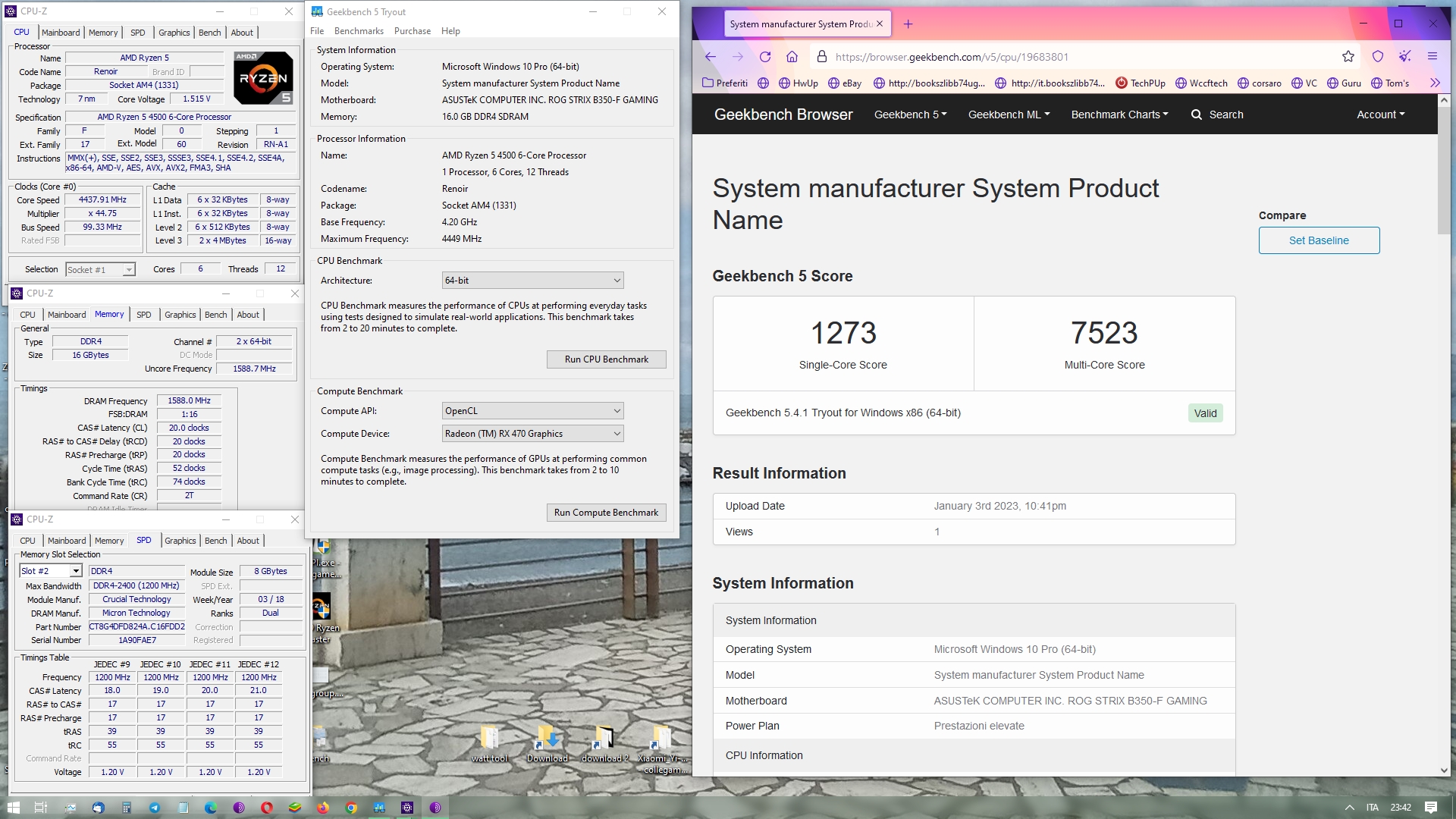Click the Set Baseline button
The height and width of the screenshot is (819, 1456).
[x=1319, y=240]
